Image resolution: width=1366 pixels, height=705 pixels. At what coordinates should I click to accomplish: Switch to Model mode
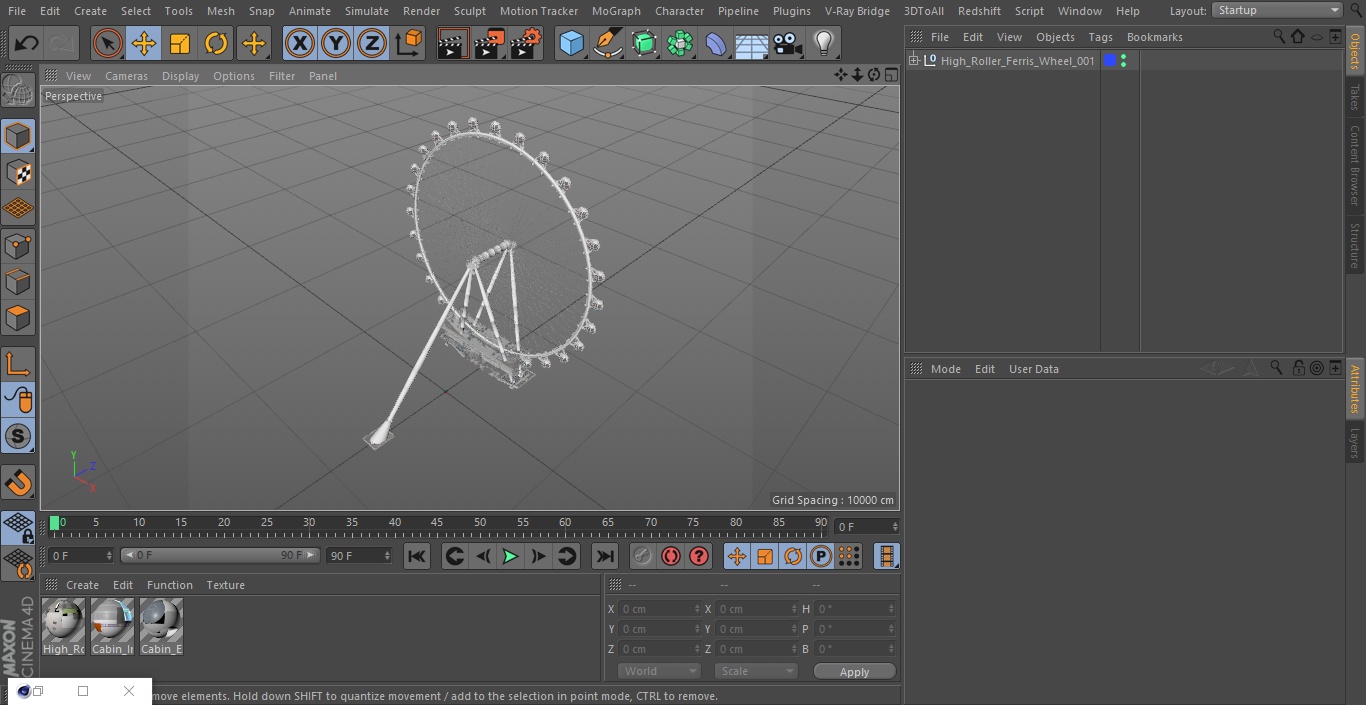pos(18,136)
